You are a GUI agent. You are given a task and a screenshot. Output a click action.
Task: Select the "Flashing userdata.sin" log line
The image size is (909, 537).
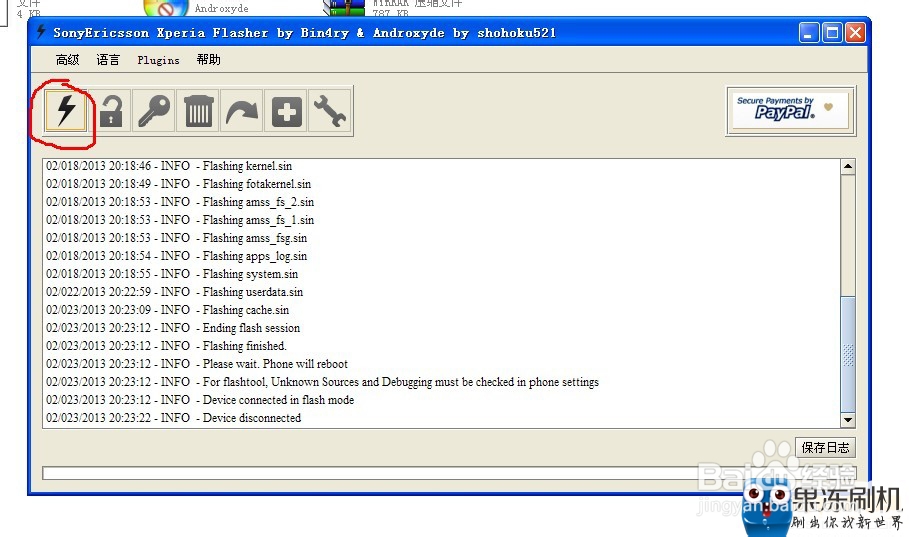click(174, 292)
